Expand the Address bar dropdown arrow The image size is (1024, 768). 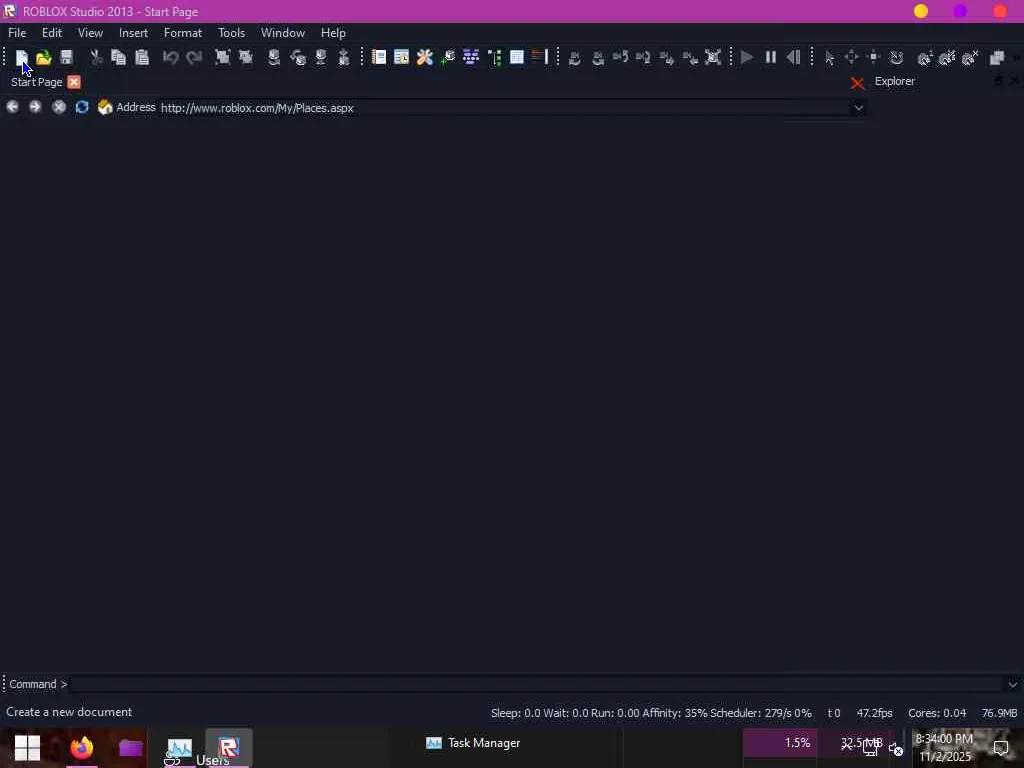coord(859,108)
